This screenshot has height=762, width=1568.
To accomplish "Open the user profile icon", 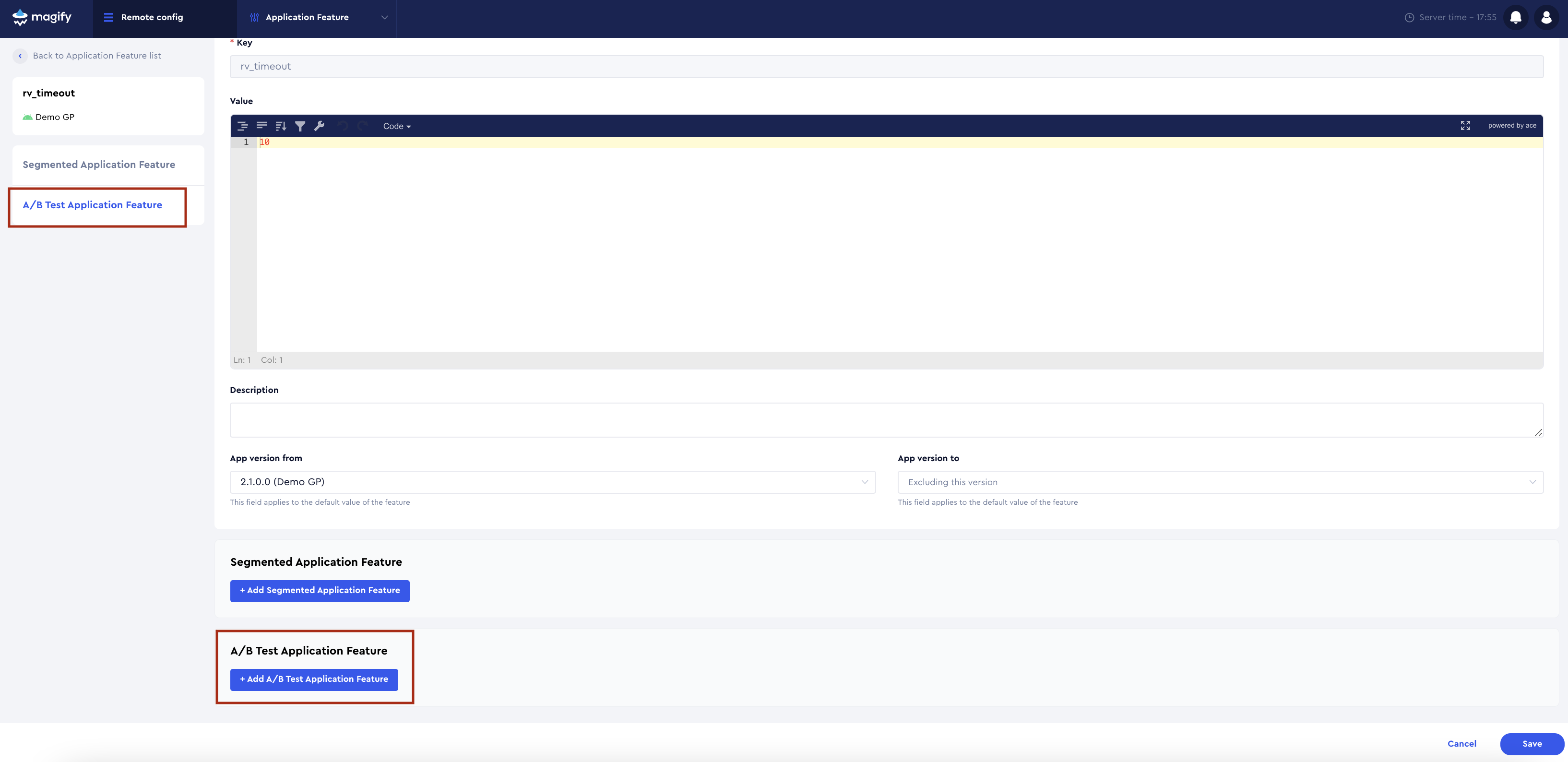I will (x=1547, y=17).
